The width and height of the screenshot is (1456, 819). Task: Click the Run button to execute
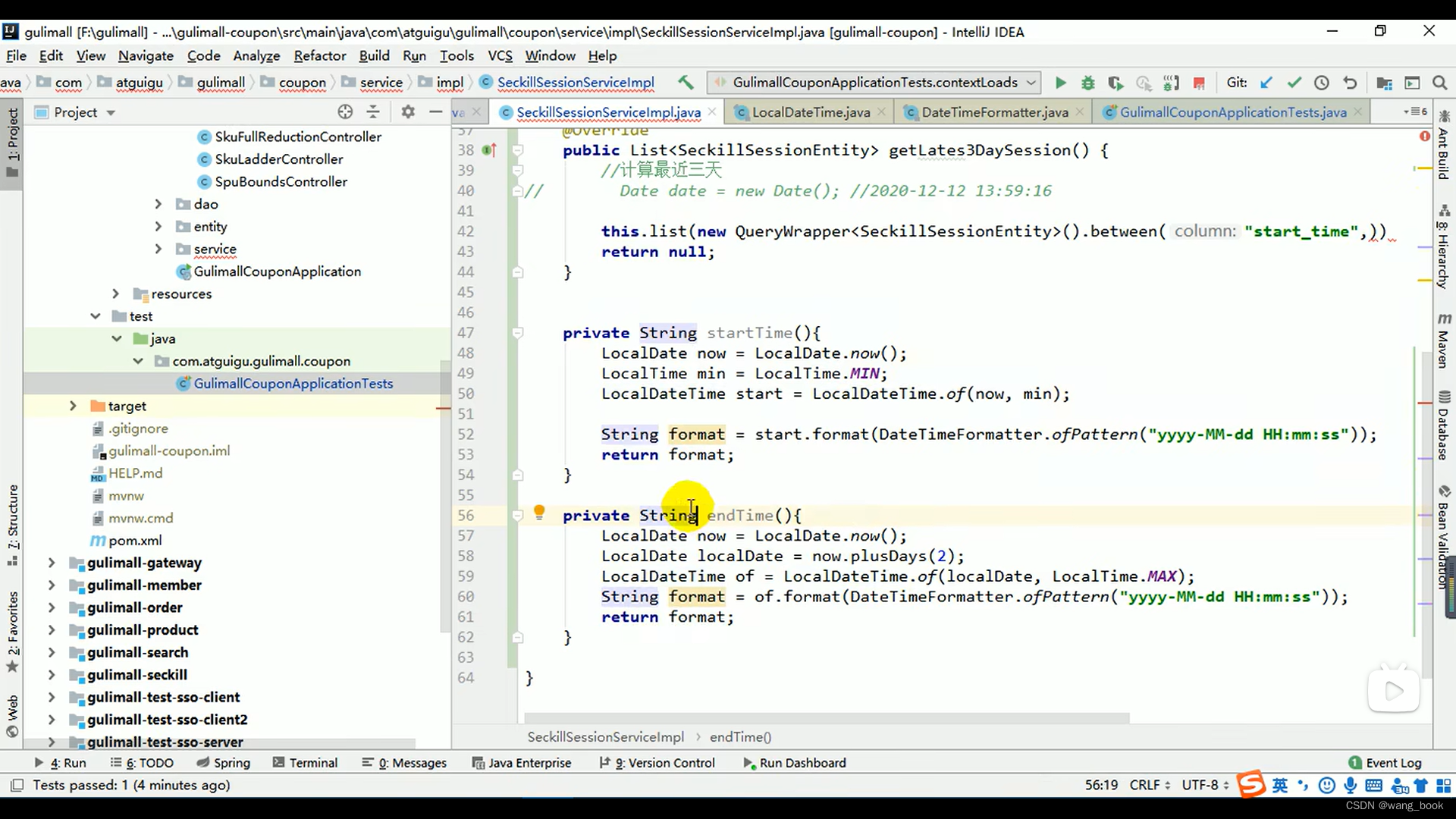pyautogui.click(x=1060, y=83)
